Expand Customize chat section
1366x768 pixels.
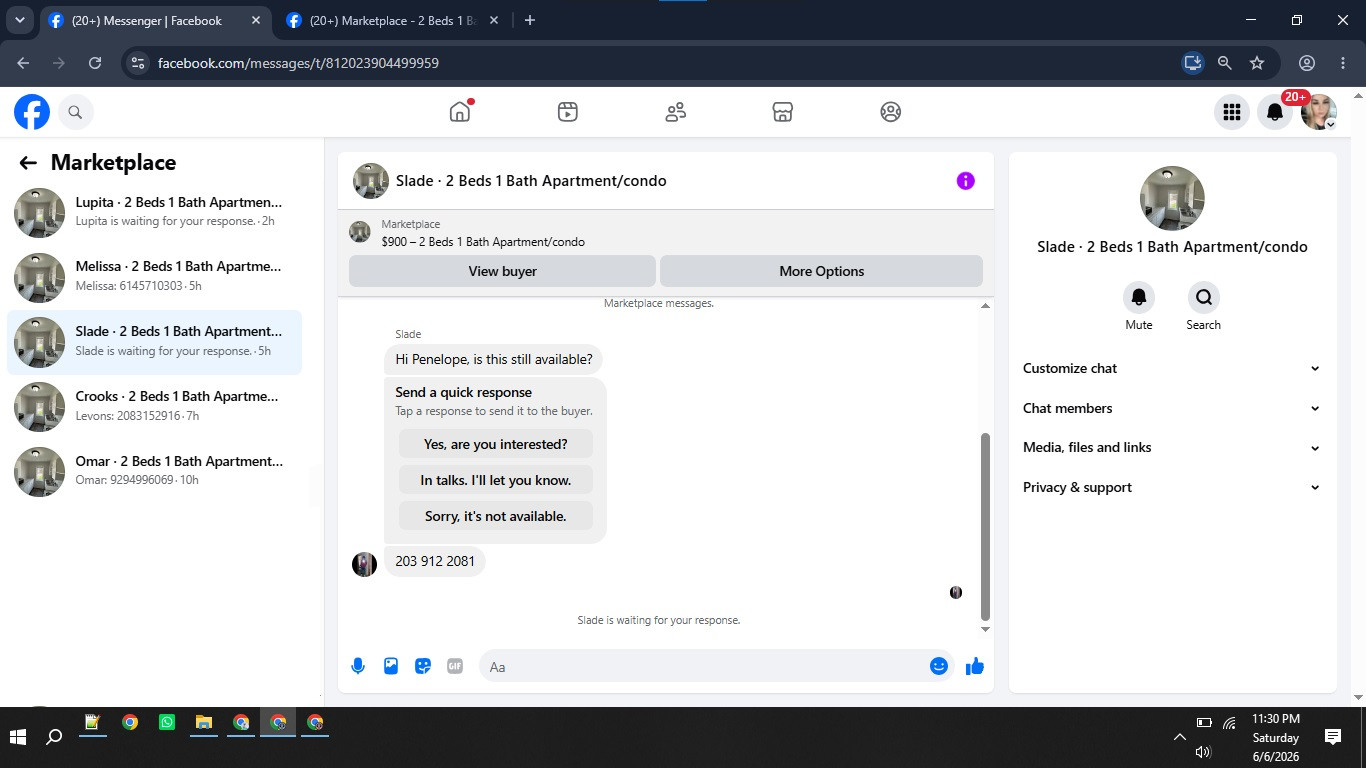(1171, 368)
